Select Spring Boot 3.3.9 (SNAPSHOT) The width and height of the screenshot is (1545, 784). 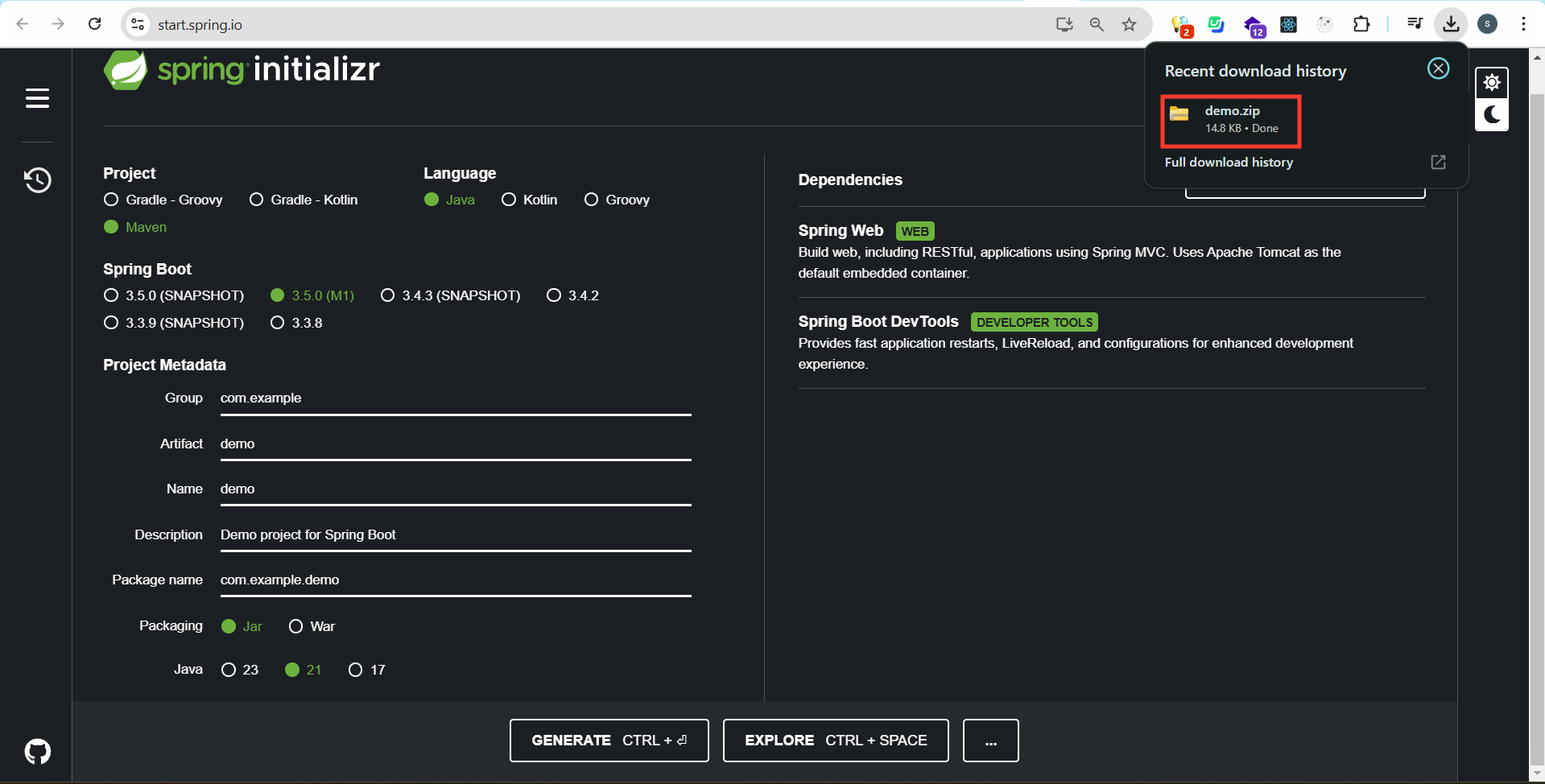(x=174, y=323)
